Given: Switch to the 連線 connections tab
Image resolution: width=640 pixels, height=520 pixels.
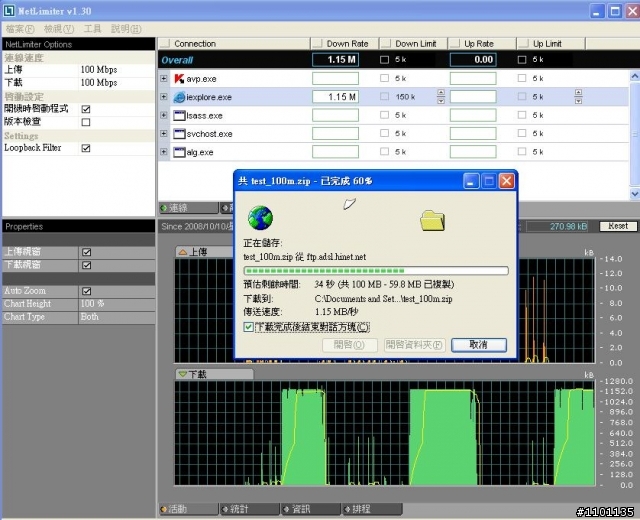Looking at the screenshot, I should point(189,208).
